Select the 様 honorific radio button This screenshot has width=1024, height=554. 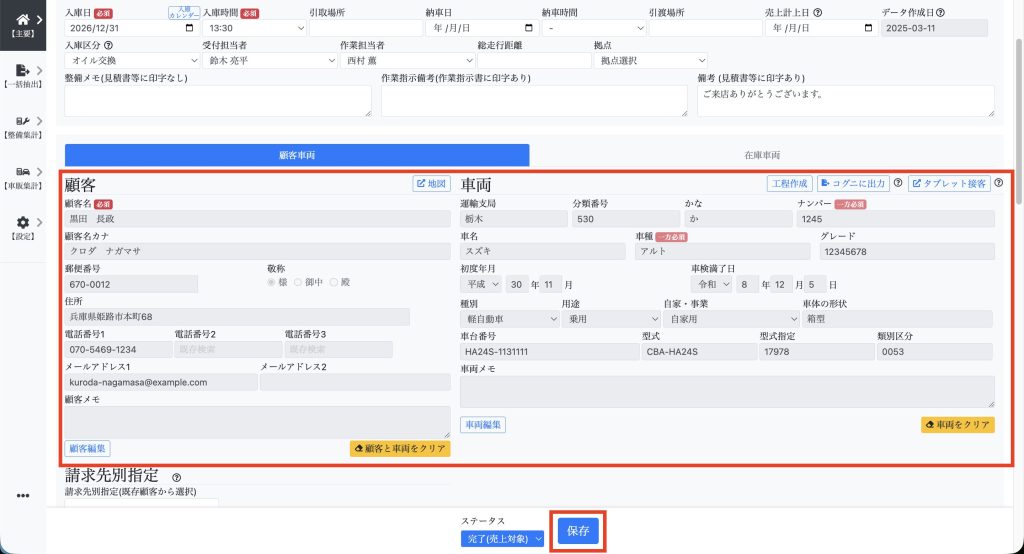point(270,283)
